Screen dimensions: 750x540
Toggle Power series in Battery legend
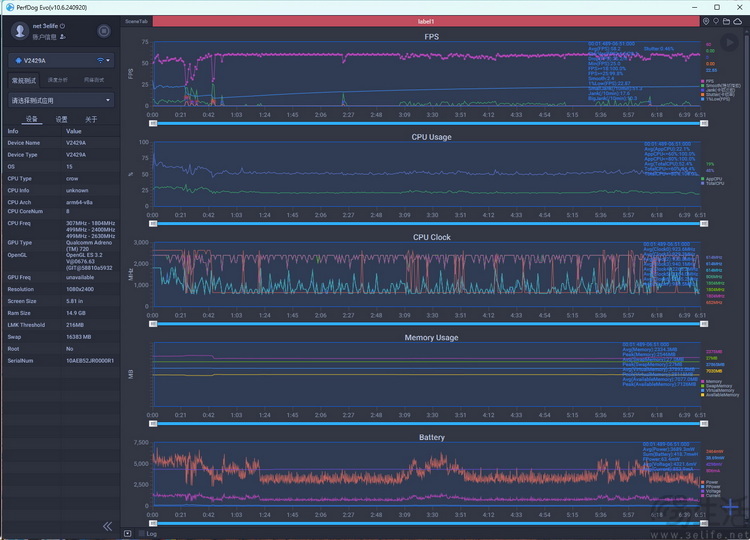click(x=710, y=482)
